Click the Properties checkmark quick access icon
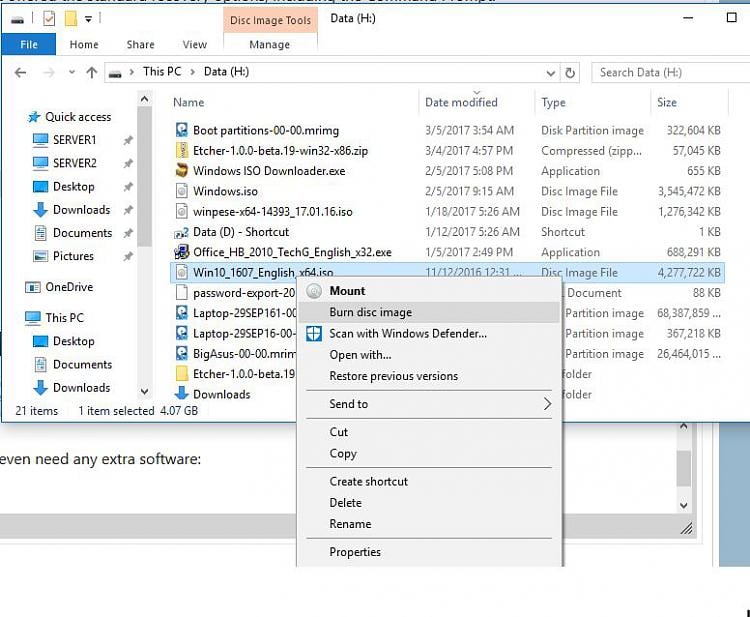 point(49,19)
